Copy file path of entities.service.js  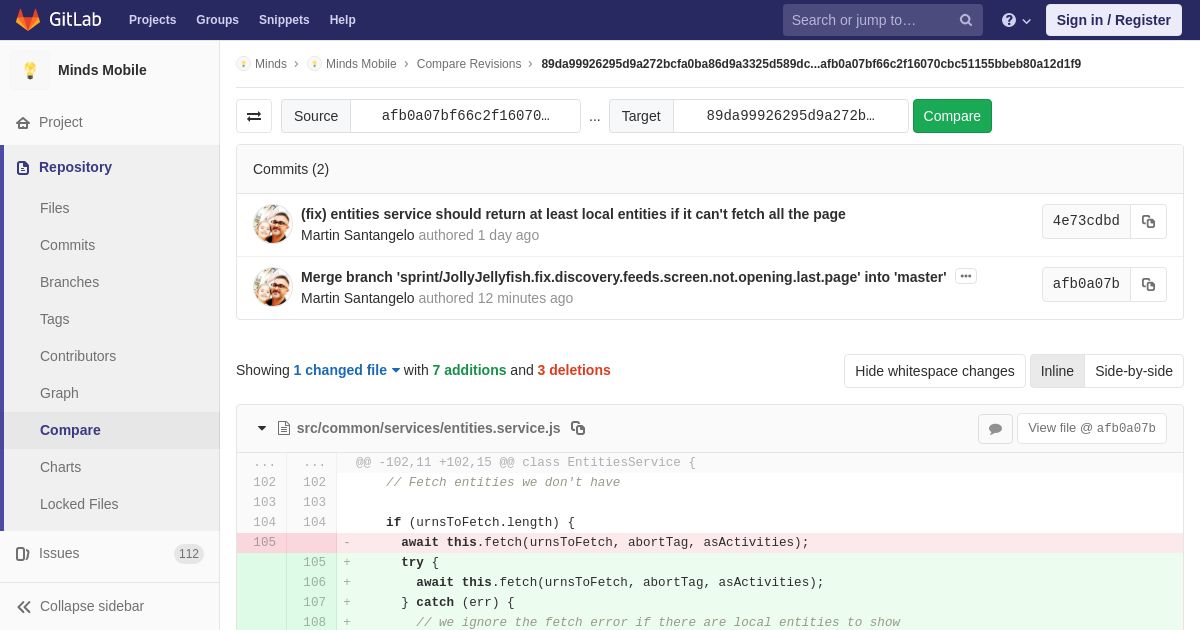(x=578, y=428)
